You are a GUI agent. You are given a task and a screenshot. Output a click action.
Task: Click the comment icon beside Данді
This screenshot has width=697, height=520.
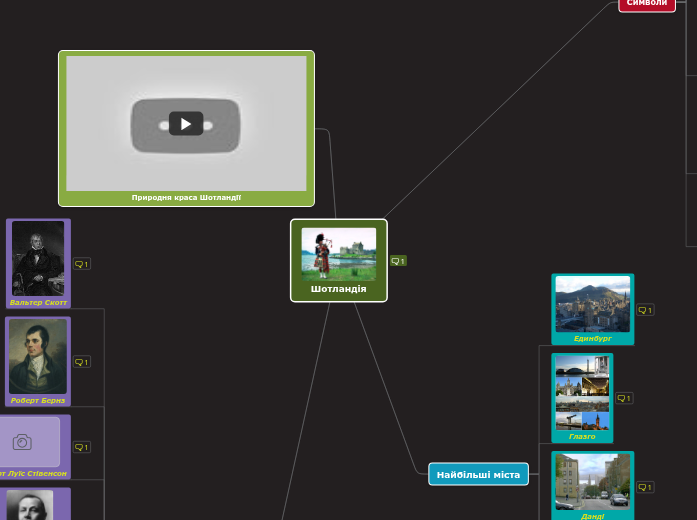(645, 487)
